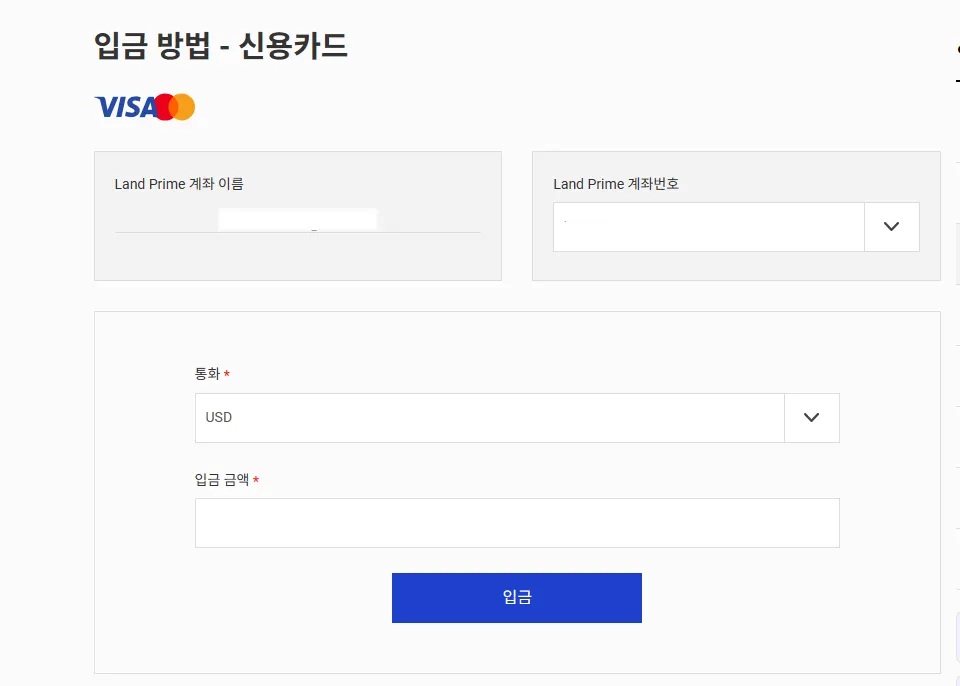Click the red asterisk beside 통화

(227, 374)
